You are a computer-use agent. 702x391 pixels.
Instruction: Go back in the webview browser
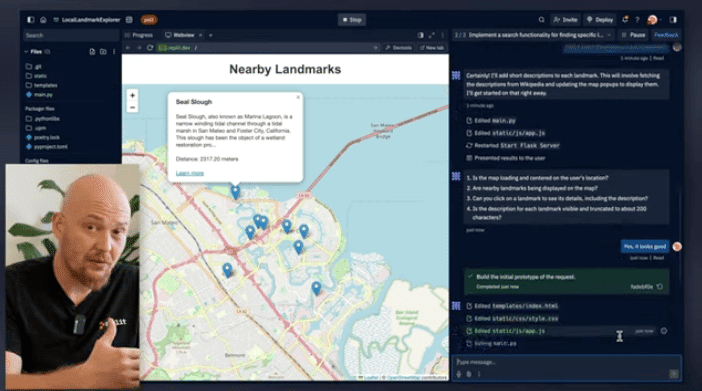[x=128, y=47]
